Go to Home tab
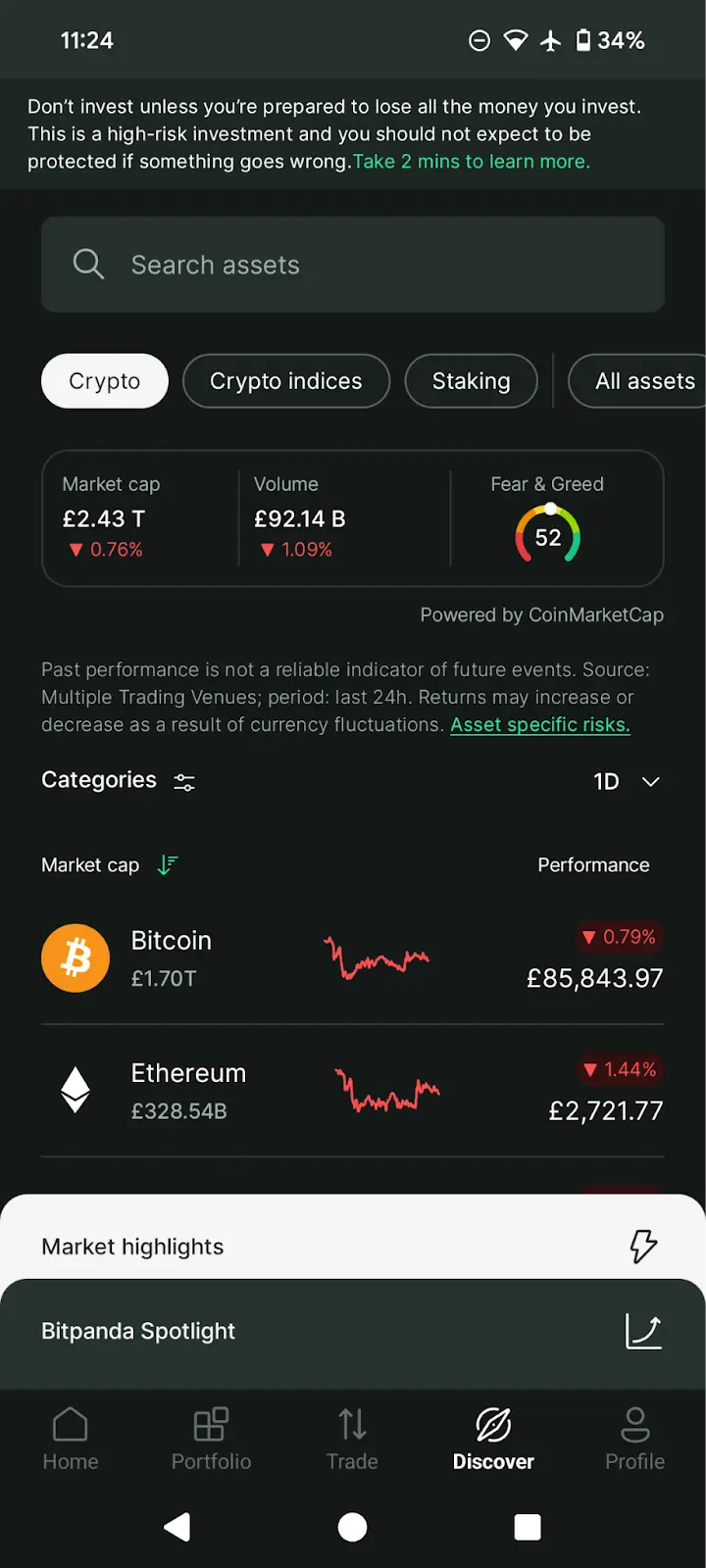Screen dimensions: 706x1568 tap(71, 1439)
